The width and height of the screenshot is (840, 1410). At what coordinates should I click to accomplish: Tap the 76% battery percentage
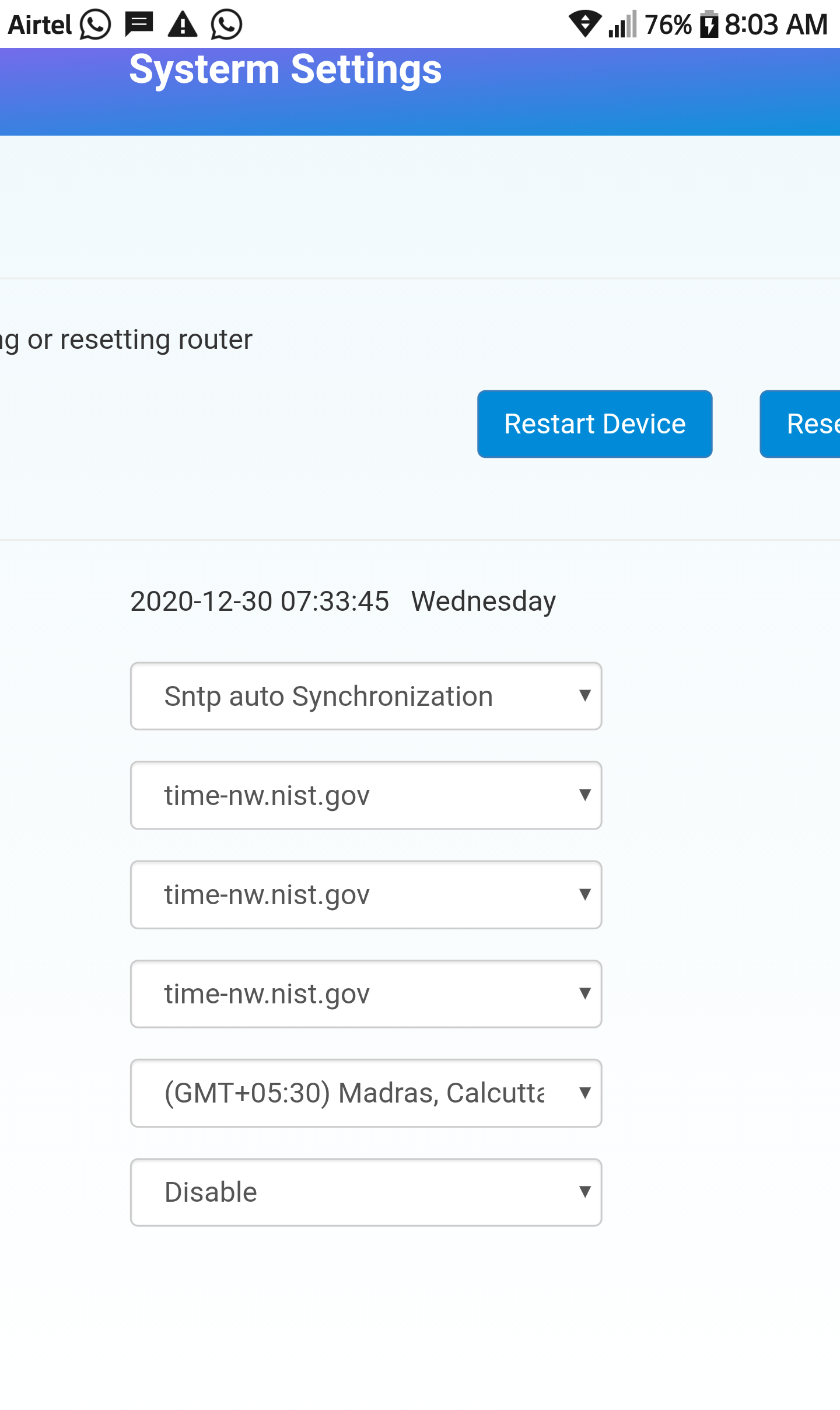point(668,25)
